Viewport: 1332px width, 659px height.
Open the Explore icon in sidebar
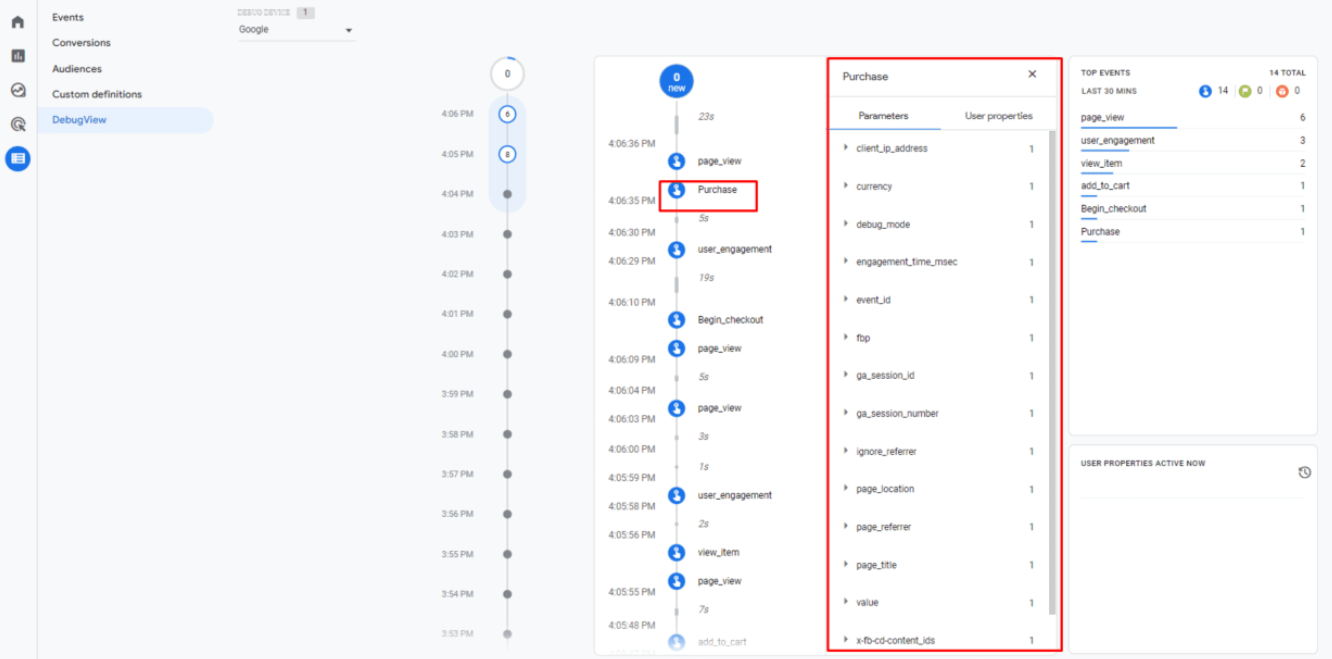click(18, 90)
